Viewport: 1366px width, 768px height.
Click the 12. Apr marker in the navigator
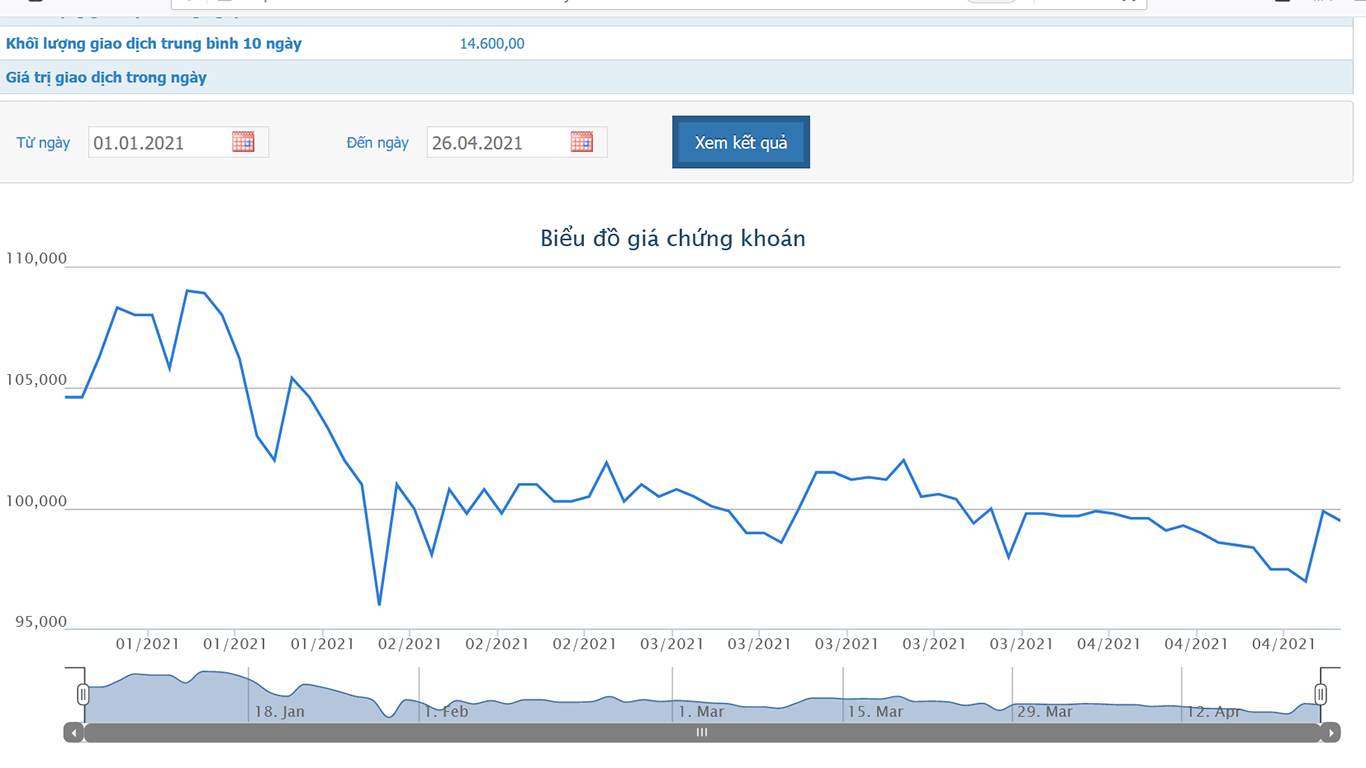[1213, 712]
